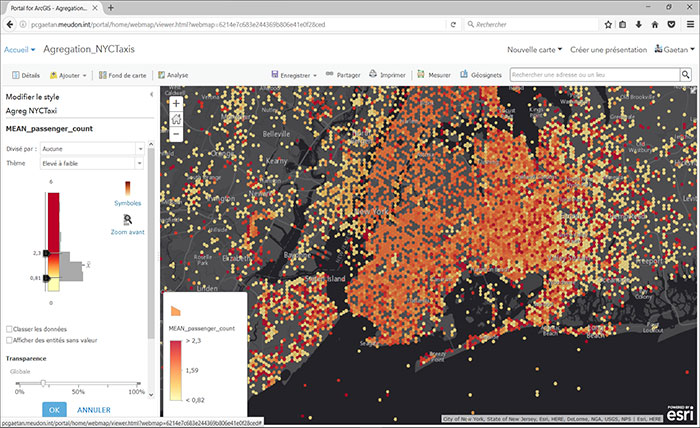700x428 pixels.
Task: Click in the browser URL address bar
Action: point(237,25)
